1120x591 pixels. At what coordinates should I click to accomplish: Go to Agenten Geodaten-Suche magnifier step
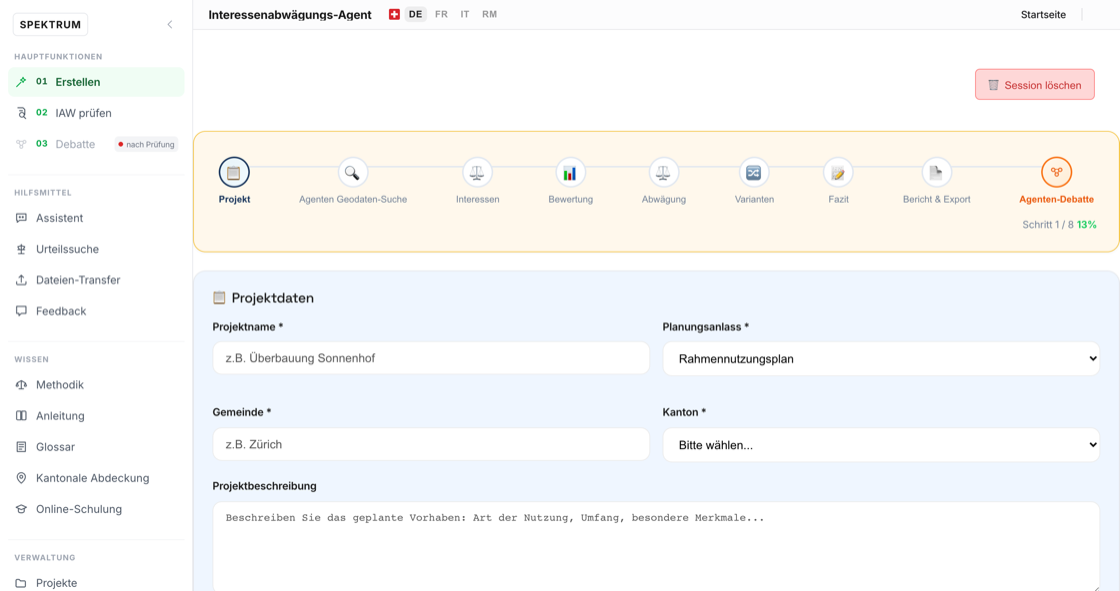pos(352,172)
